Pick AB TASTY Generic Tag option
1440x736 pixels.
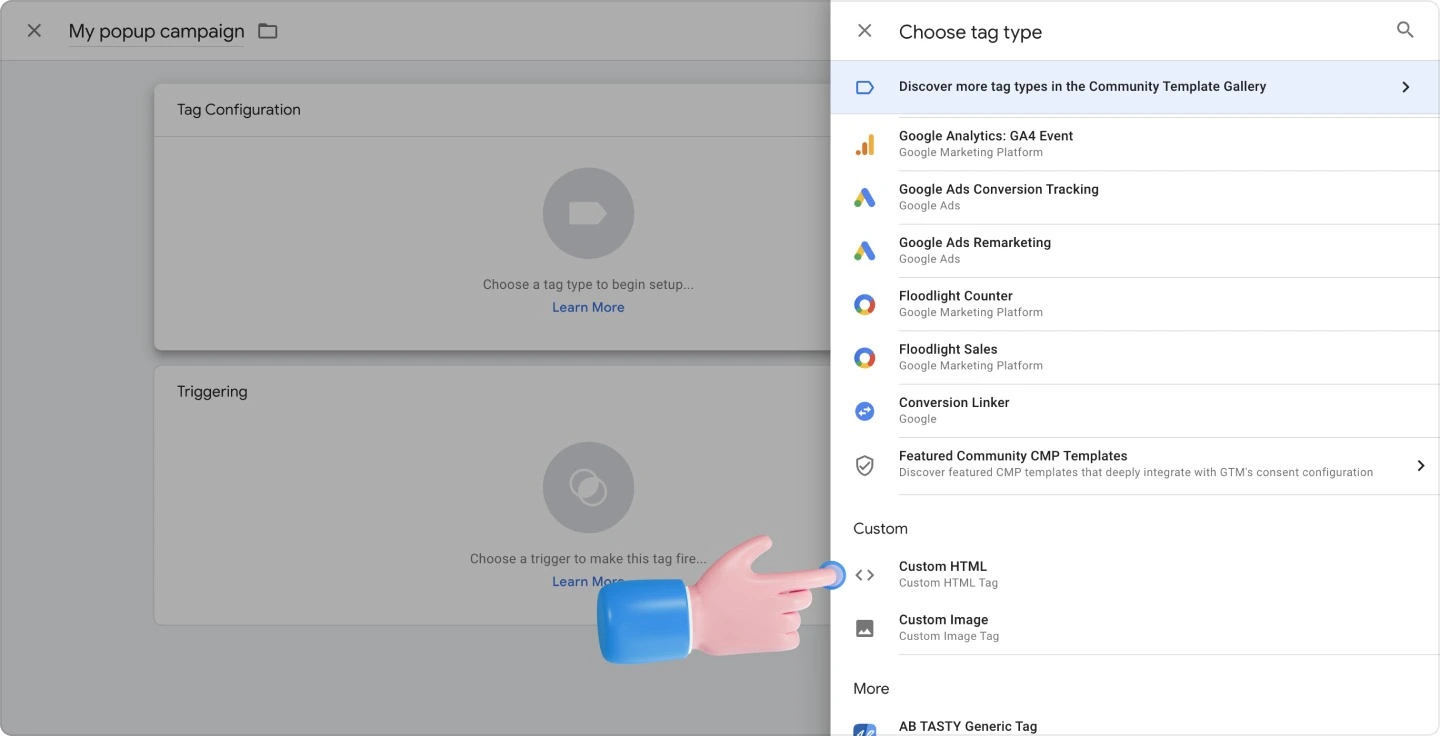click(x=967, y=726)
